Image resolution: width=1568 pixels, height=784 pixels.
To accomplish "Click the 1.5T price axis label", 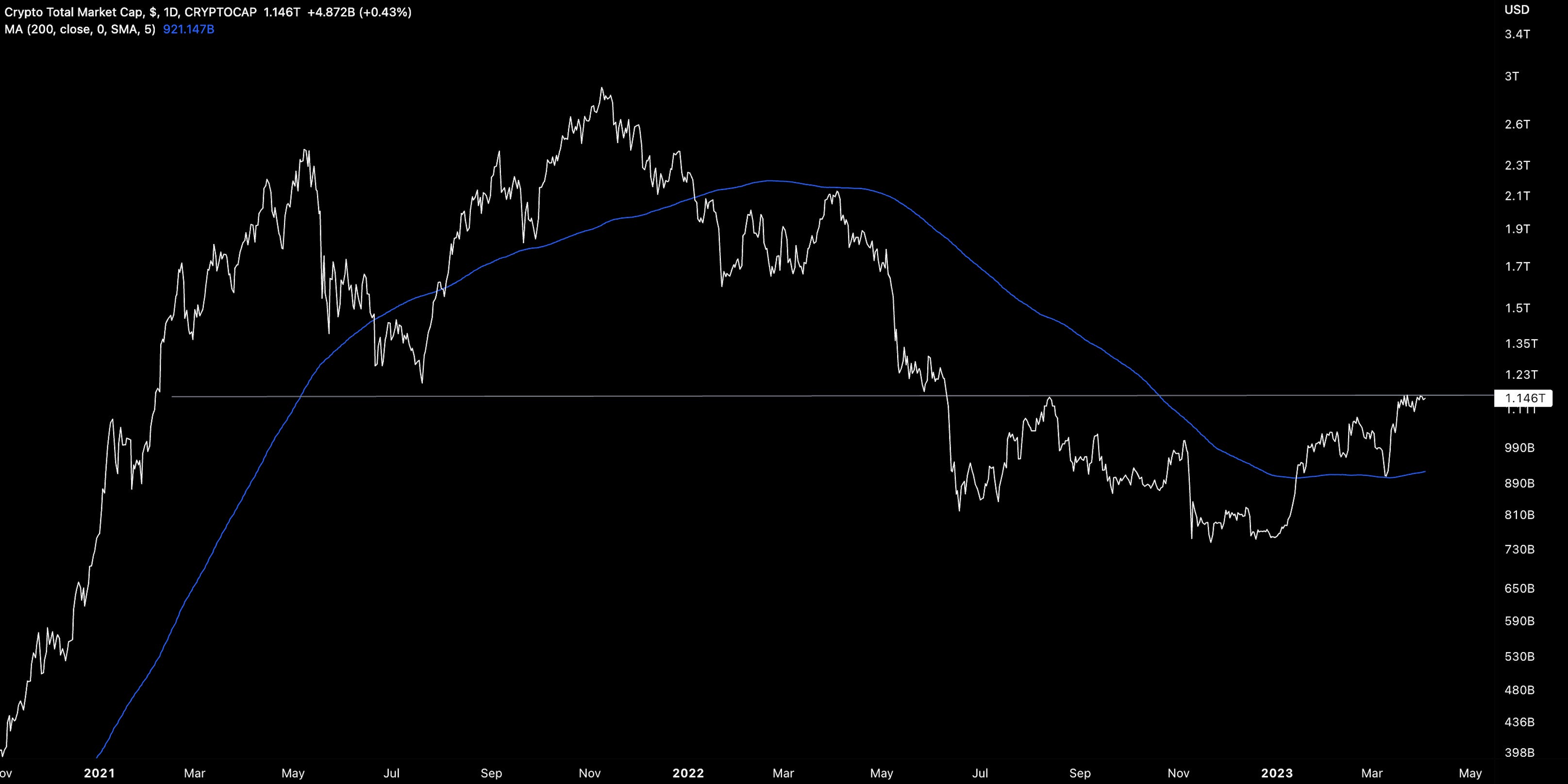I will coord(1518,308).
